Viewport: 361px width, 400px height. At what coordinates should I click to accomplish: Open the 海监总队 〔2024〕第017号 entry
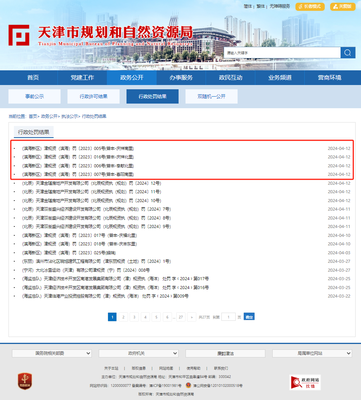click(116, 279)
